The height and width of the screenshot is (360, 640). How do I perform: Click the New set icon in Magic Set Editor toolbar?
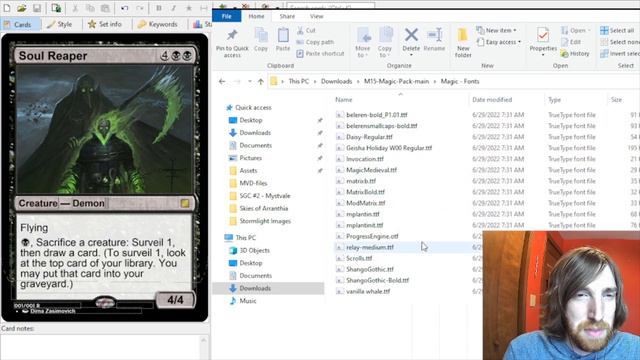(x=7, y=8)
